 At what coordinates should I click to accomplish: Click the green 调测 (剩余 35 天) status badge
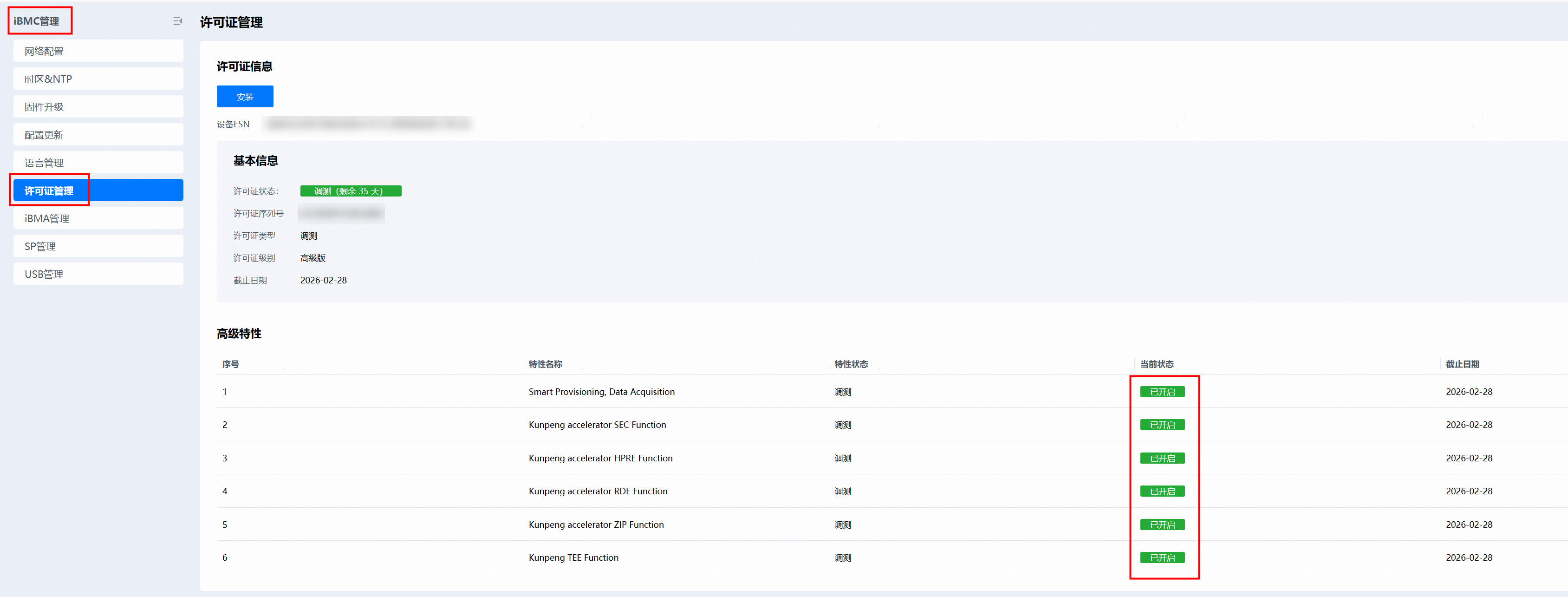(x=350, y=191)
